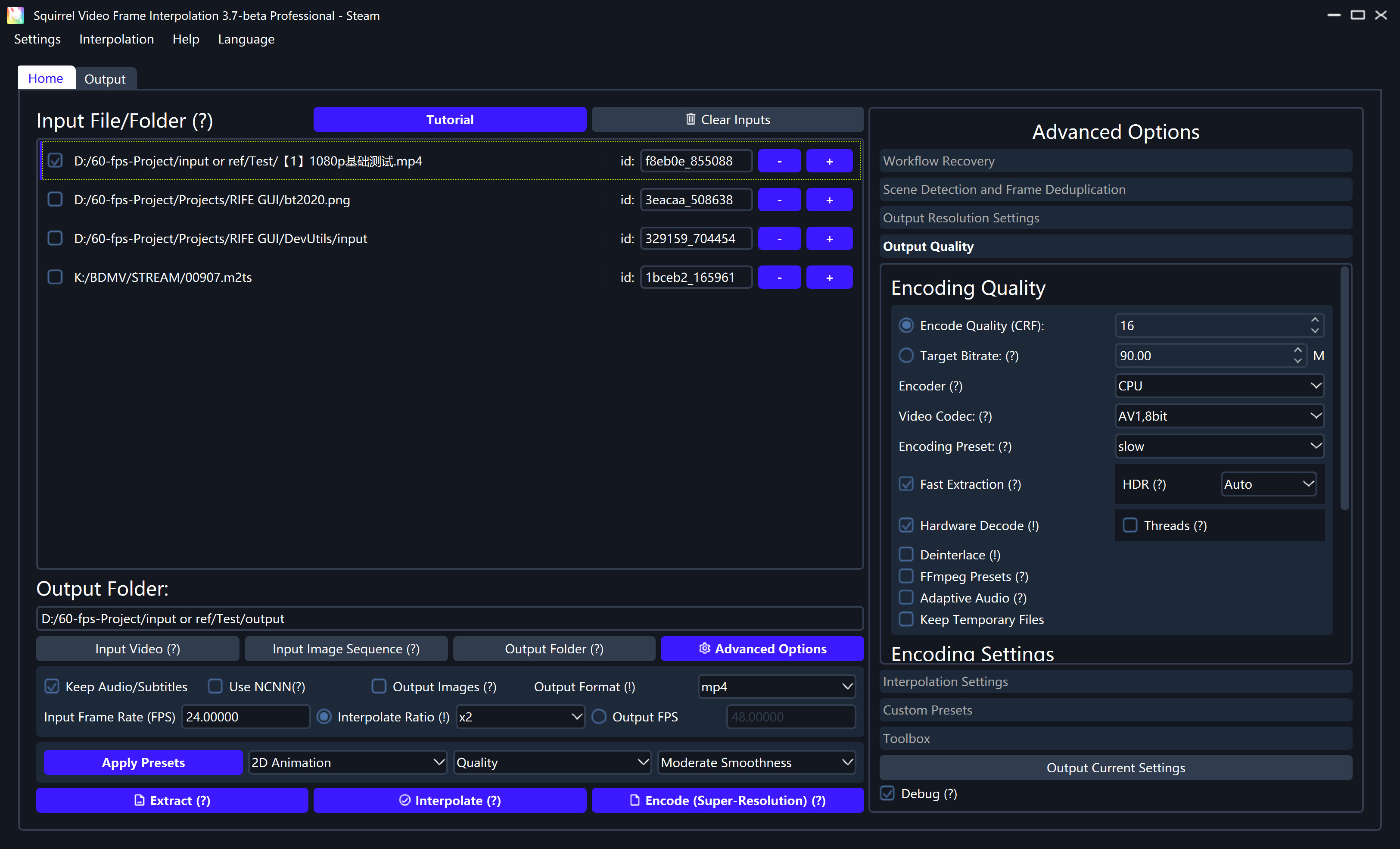Click the file icon on Encode (Super-Resolution) button
Image resolution: width=1400 pixels, height=849 pixels.
(635, 800)
